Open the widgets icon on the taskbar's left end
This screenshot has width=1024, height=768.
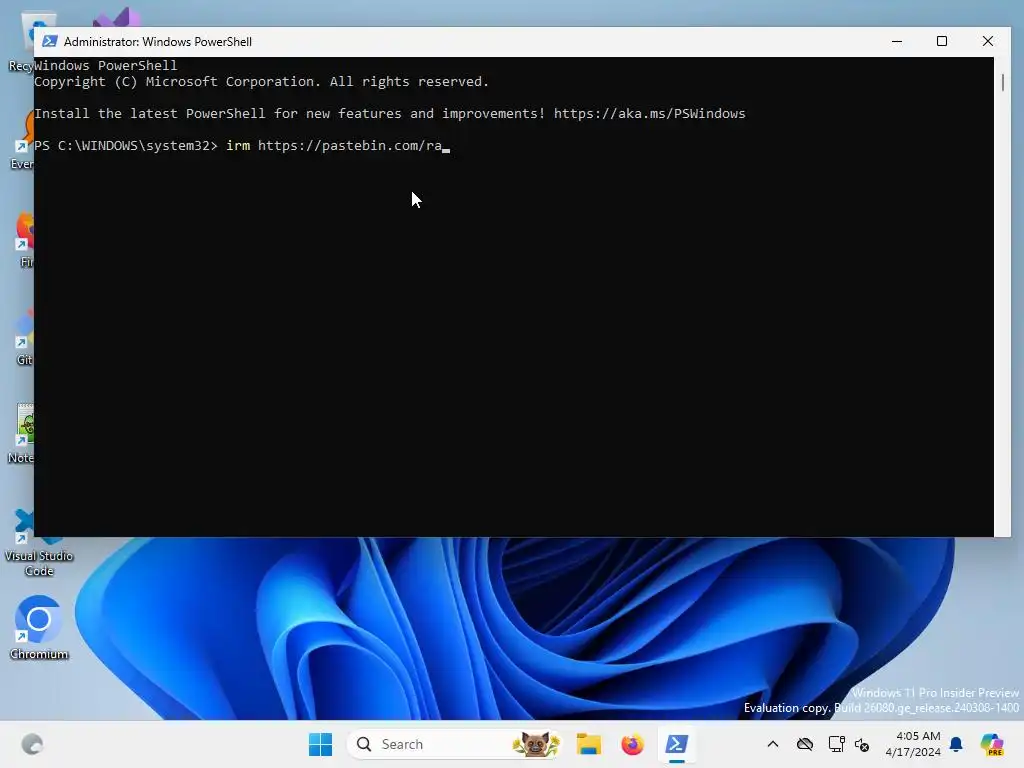(x=32, y=744)
